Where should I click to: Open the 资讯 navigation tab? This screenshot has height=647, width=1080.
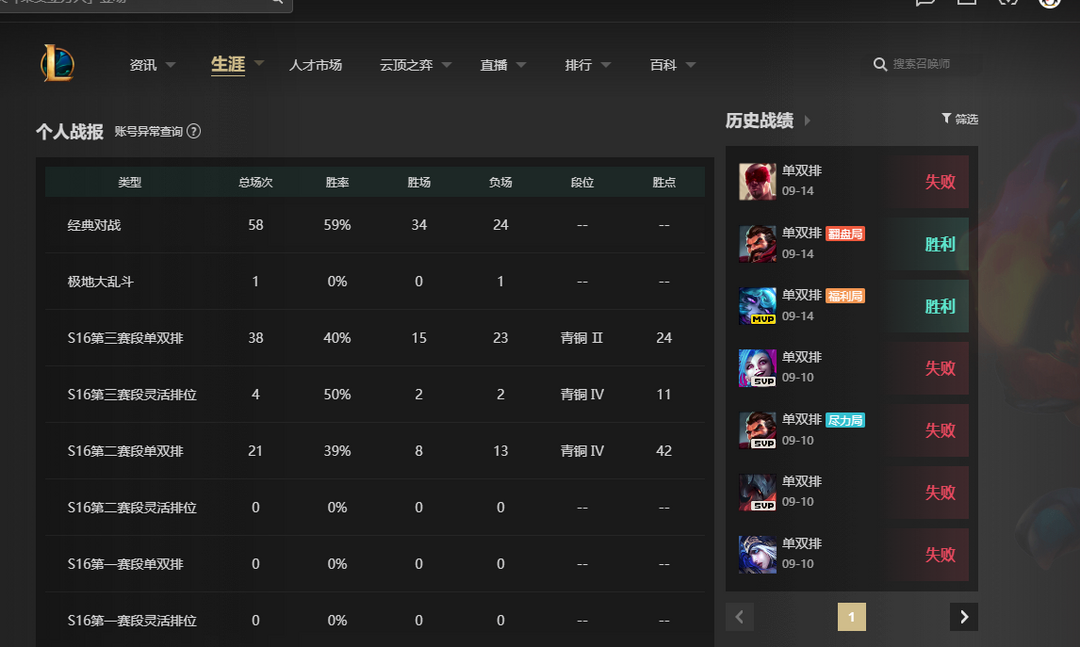click(143, 65)
